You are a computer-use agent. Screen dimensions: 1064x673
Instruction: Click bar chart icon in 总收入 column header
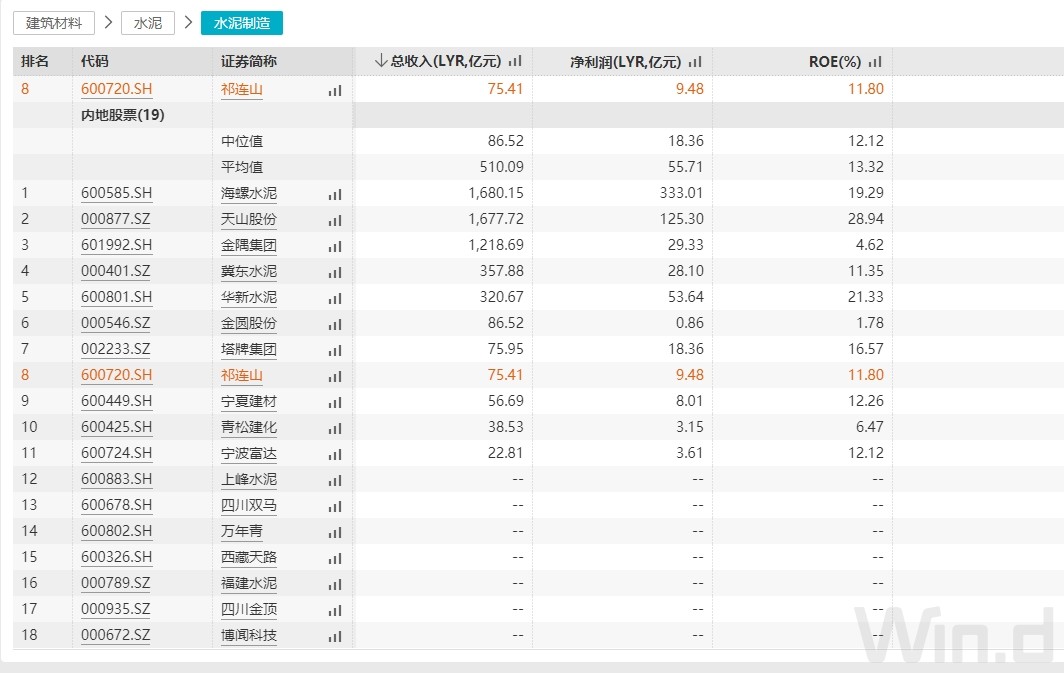click(x=514, y=61)
